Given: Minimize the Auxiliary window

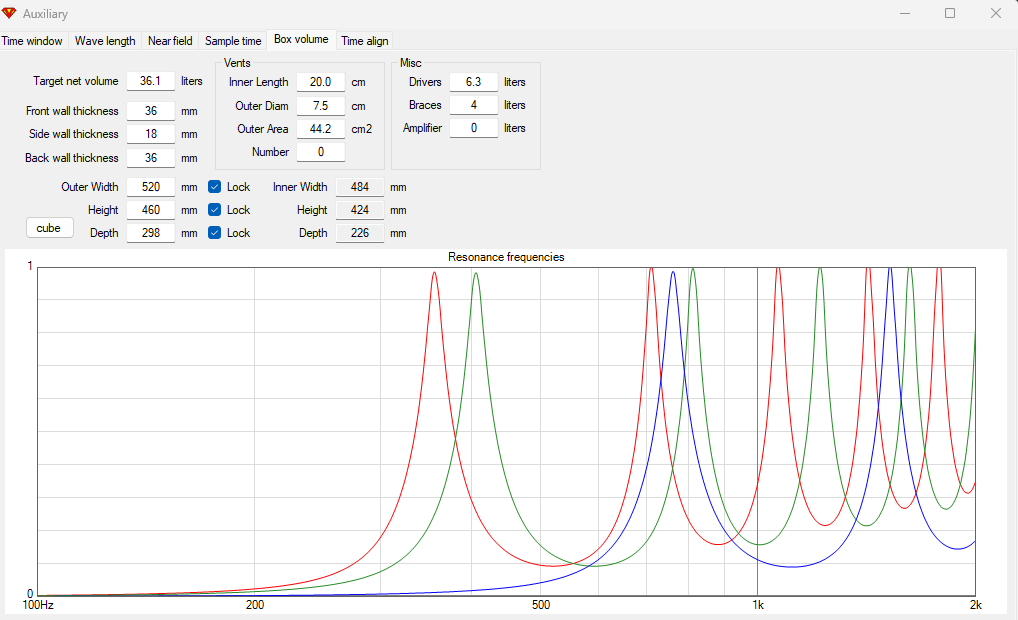Looking at the screenshot, I should 905,13.
